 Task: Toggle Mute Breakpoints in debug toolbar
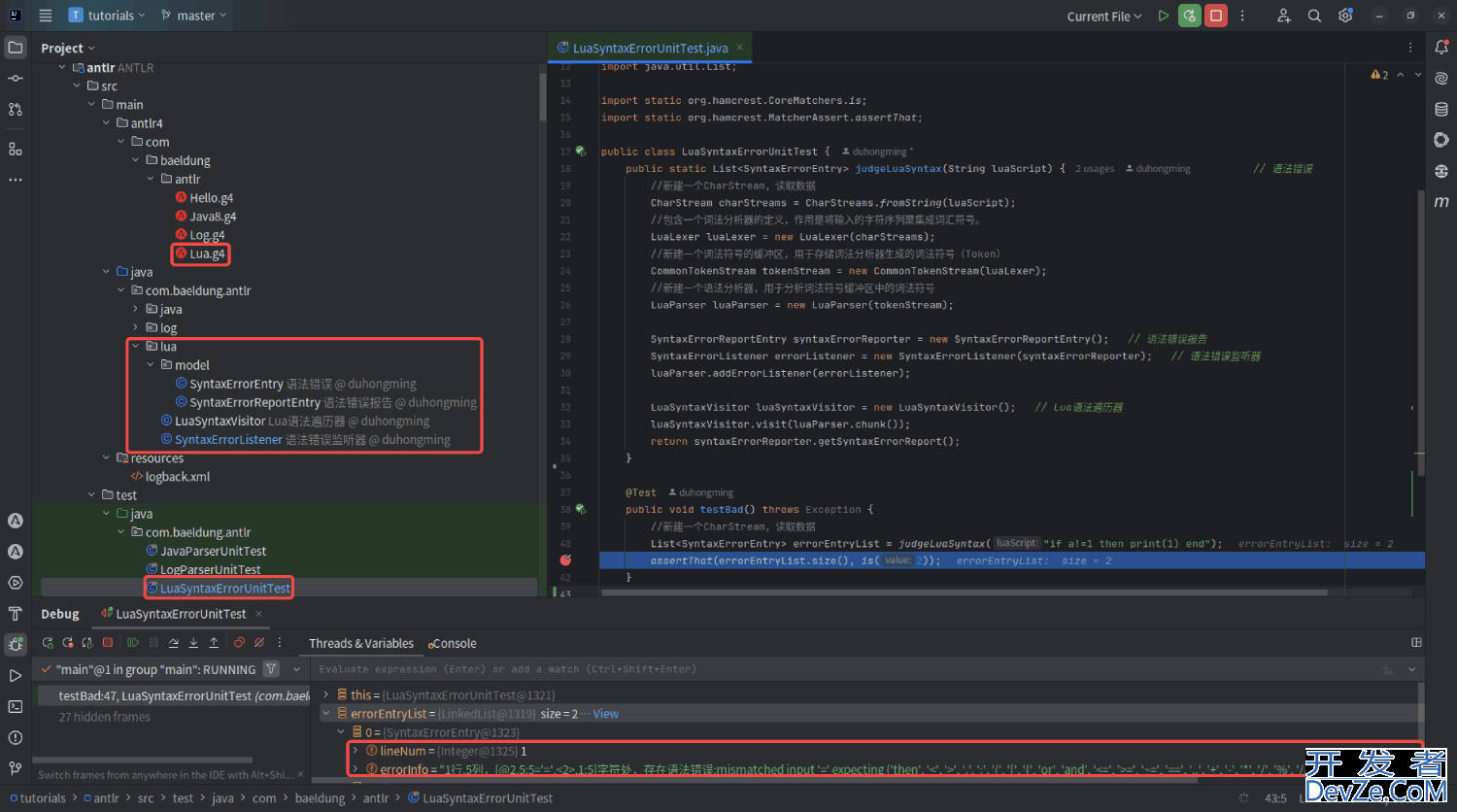pos(259,643)
